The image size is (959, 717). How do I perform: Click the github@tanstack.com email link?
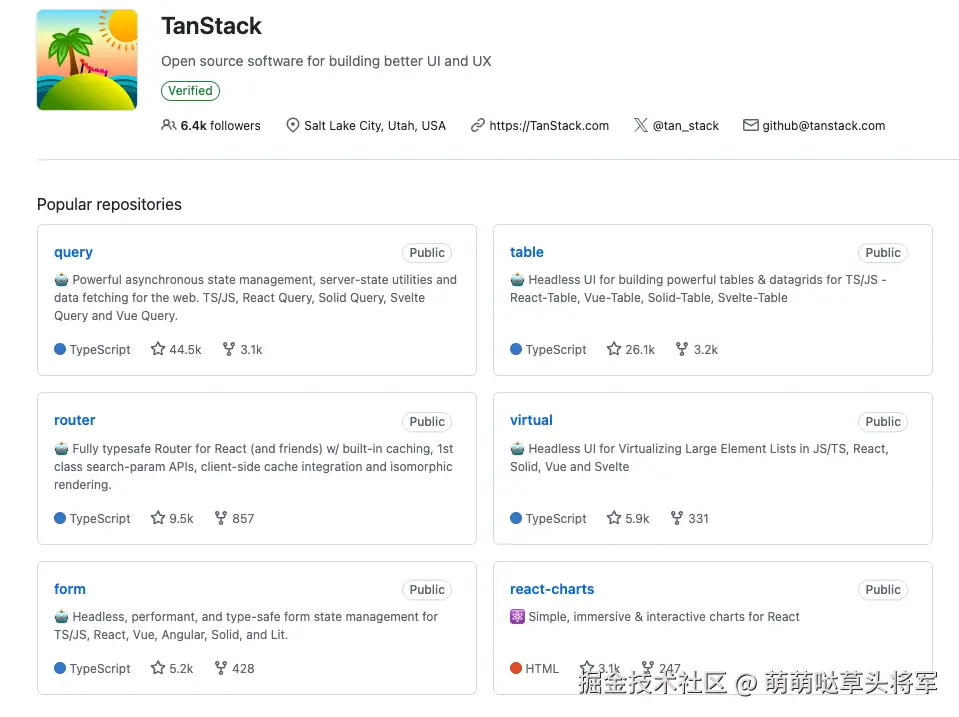tap(823, 126)
